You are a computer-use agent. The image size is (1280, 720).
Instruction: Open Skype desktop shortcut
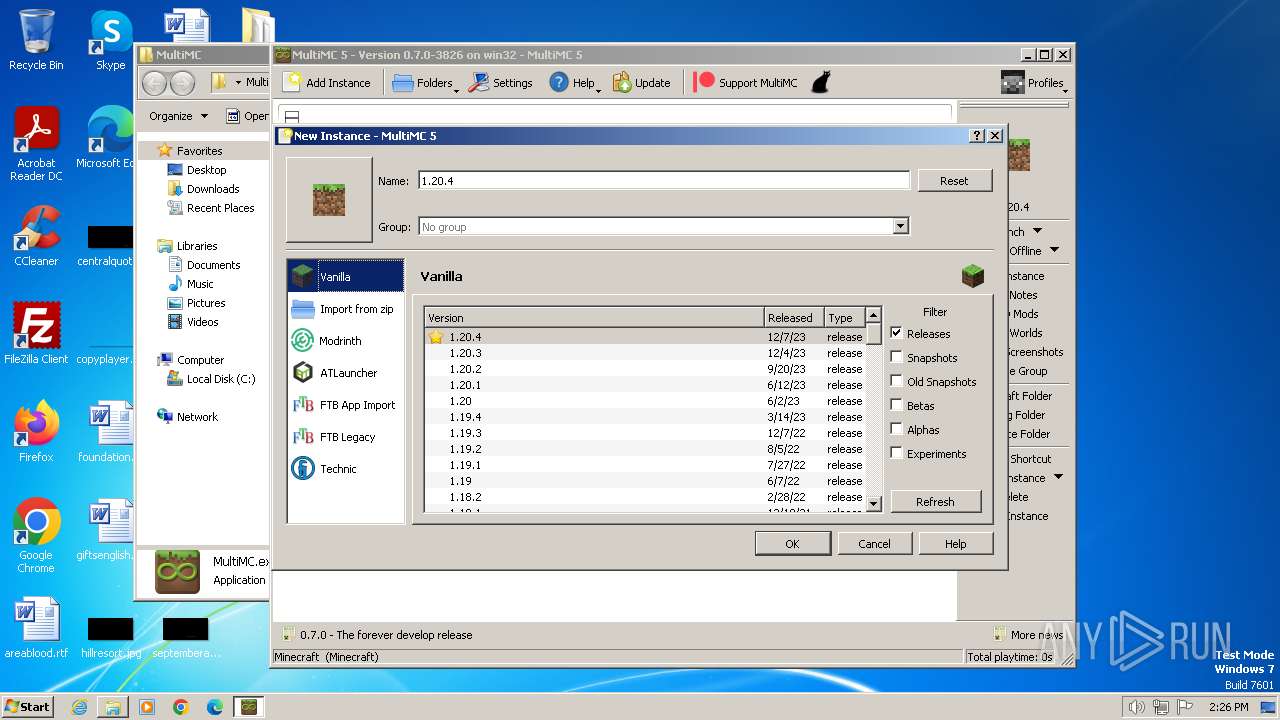pyautogui.click(x=111, y=40)
